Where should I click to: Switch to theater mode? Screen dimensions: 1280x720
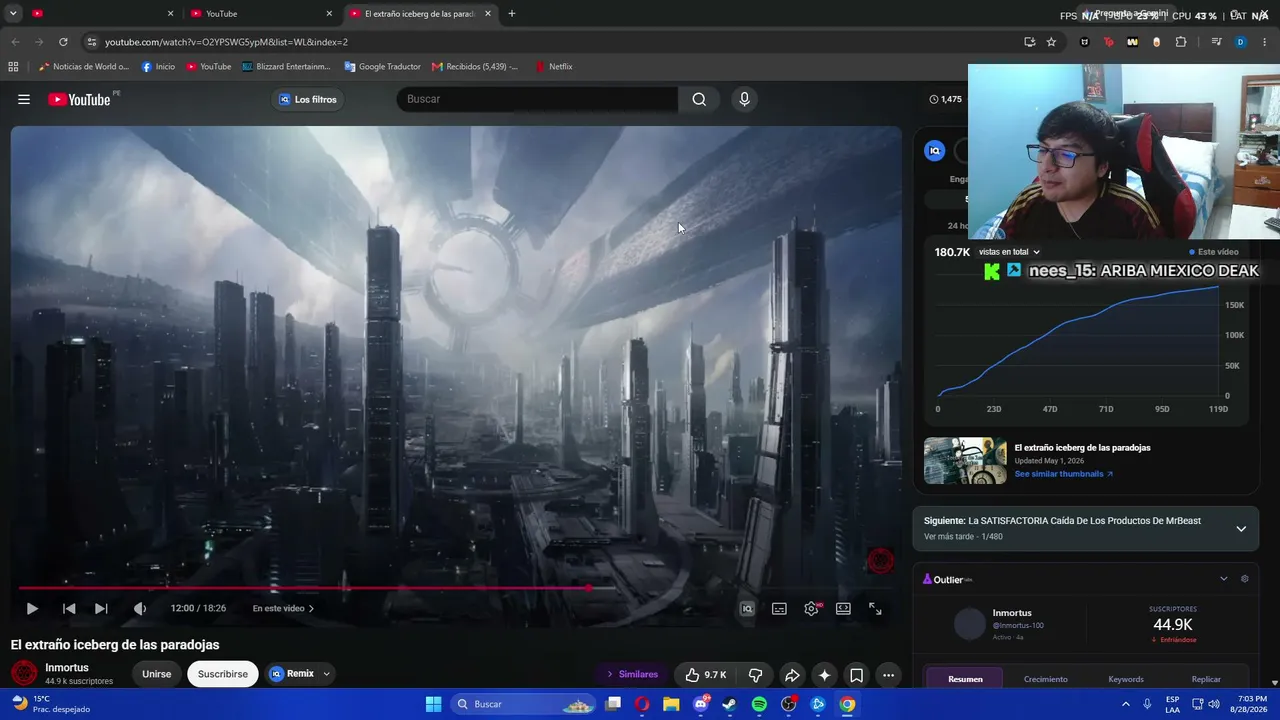click(843, 608)
